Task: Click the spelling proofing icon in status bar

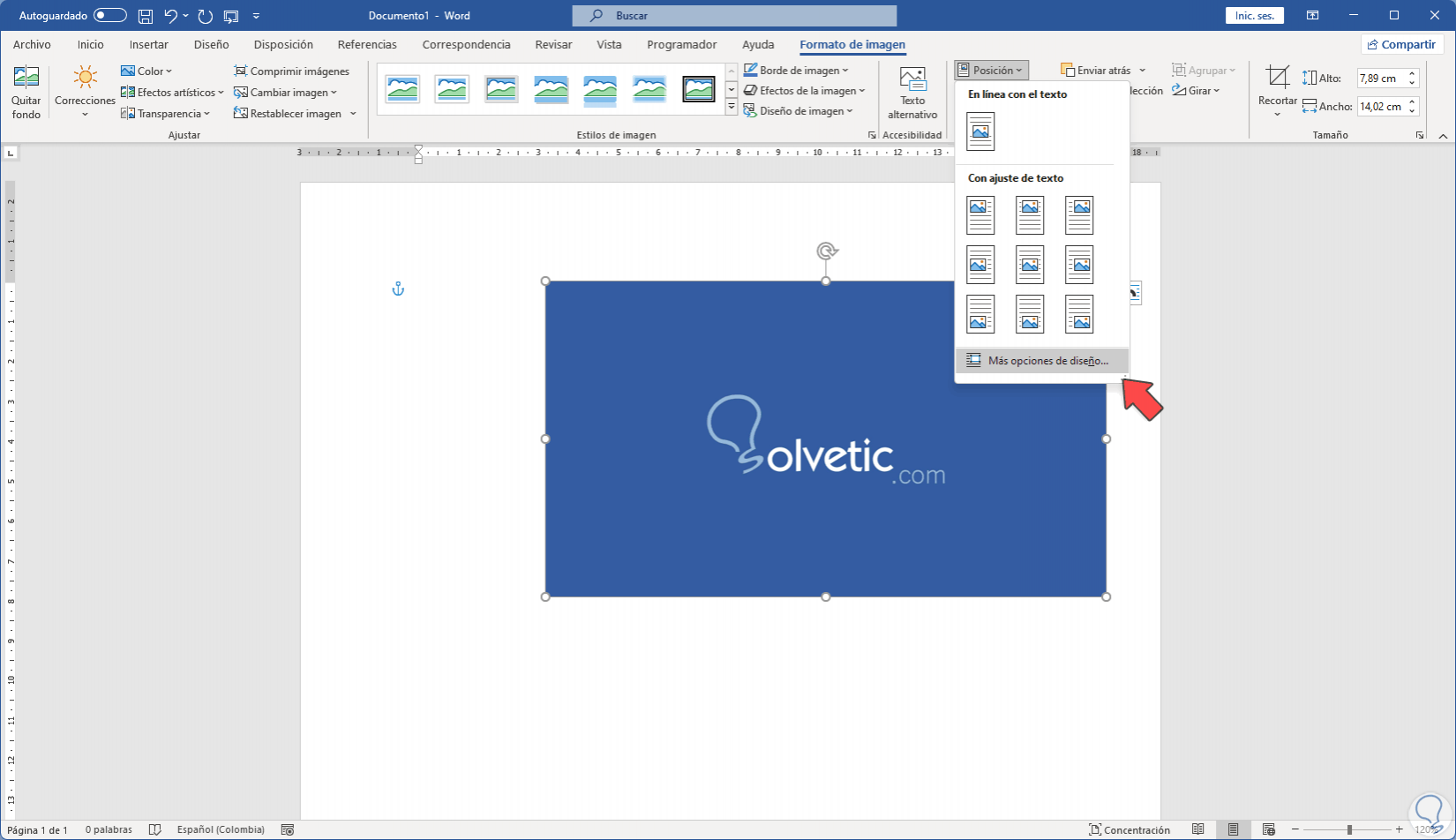Action: [155, 829]
